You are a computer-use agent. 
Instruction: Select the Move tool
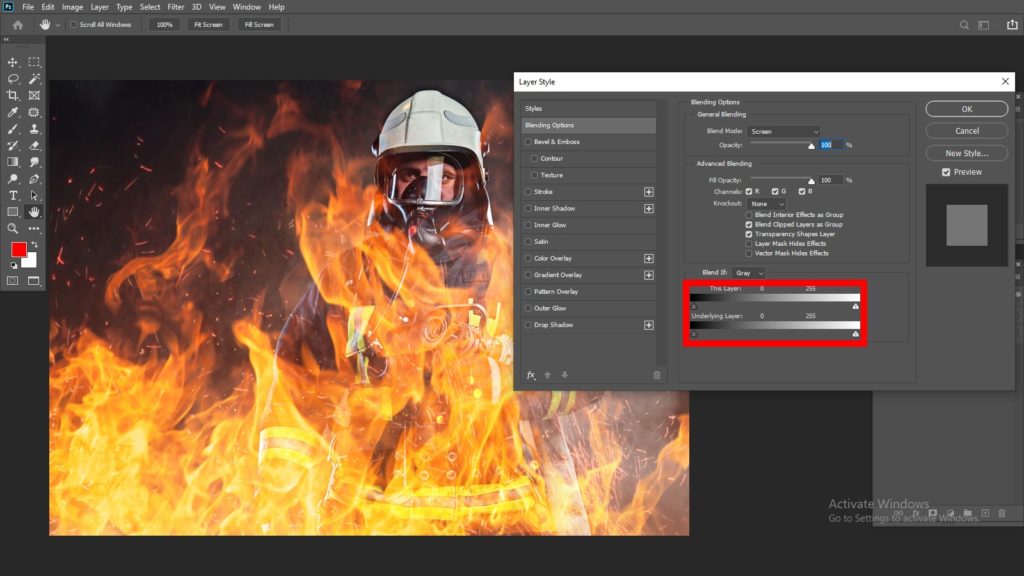coord(12,62)
